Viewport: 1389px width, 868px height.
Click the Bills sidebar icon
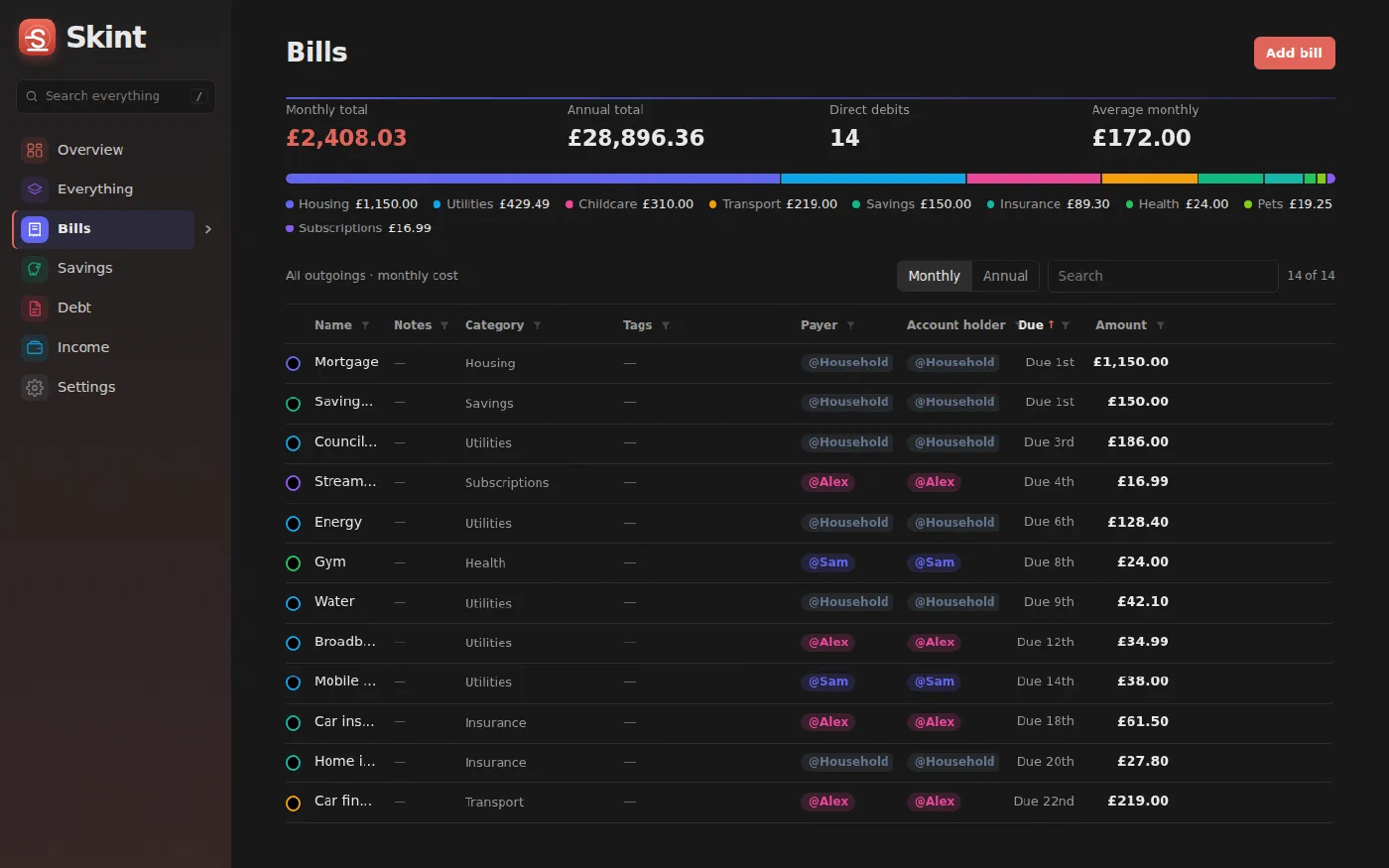pos(35,229)
